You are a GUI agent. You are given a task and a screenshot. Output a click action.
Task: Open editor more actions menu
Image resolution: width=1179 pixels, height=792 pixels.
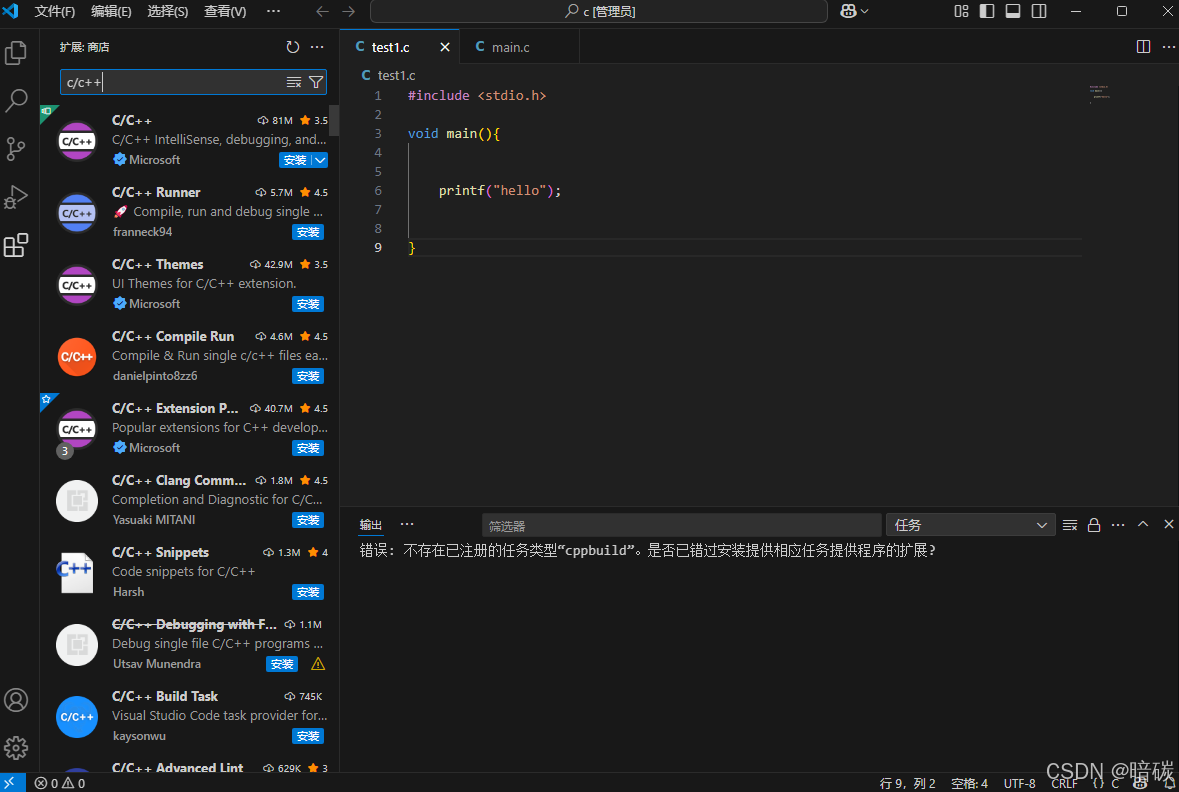1168,47
